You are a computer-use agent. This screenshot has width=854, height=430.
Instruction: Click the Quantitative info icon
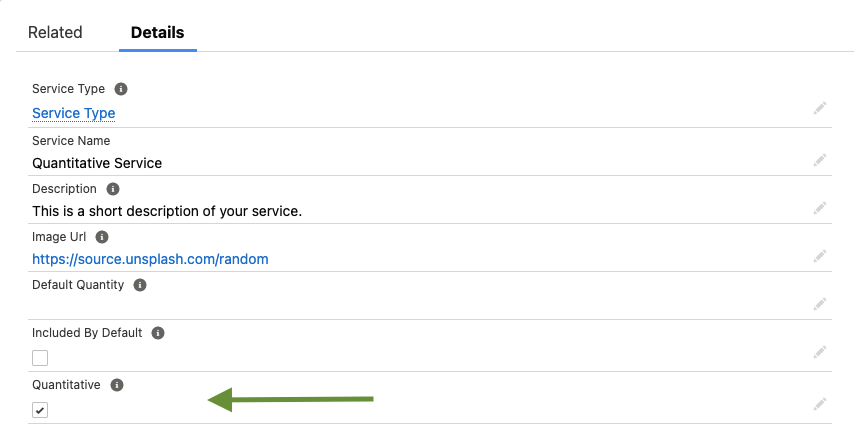point(117,384)
